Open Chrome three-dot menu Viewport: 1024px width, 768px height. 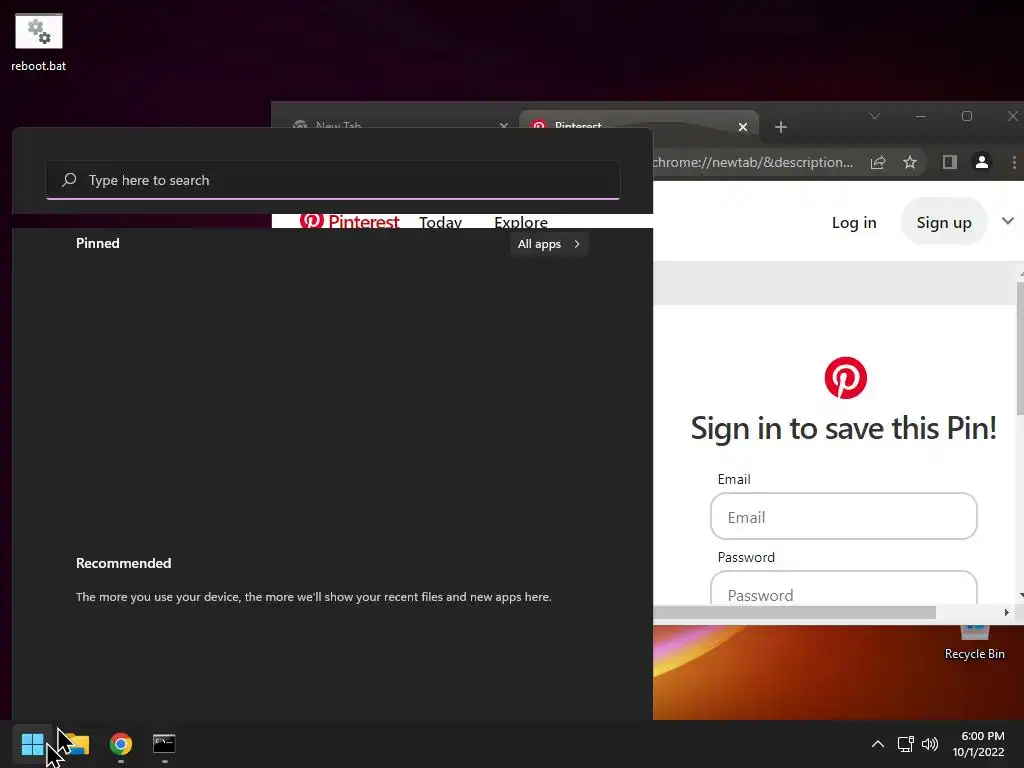coord(1014,162)
